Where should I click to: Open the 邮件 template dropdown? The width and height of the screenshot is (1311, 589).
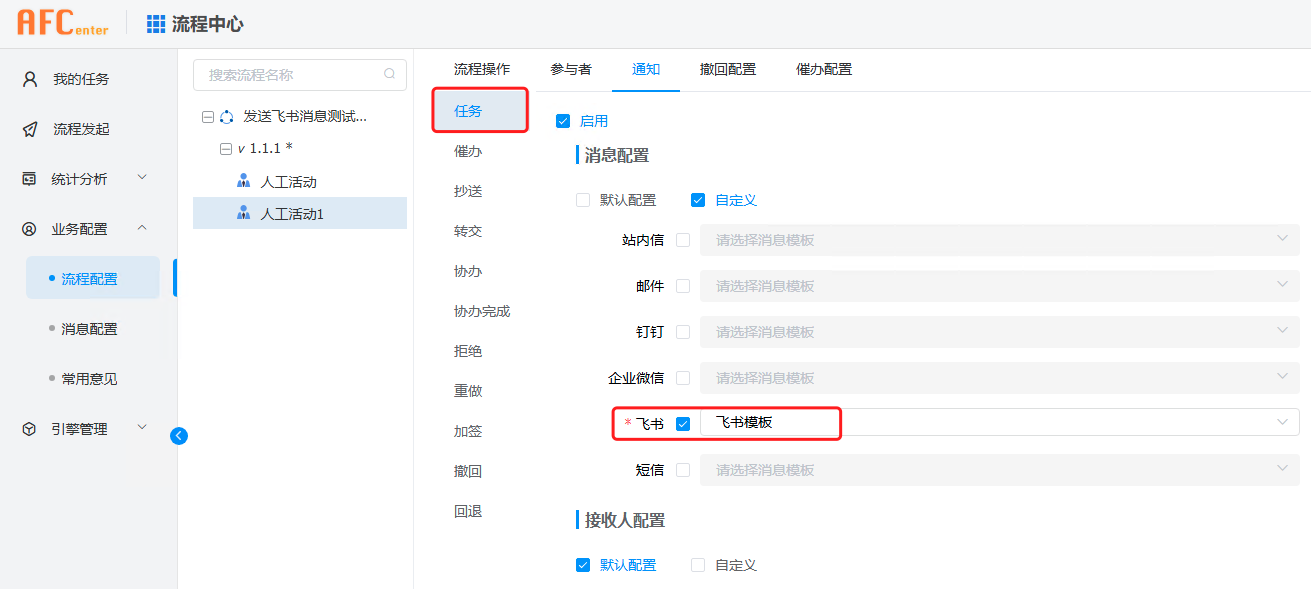(x=1000, y=286)
